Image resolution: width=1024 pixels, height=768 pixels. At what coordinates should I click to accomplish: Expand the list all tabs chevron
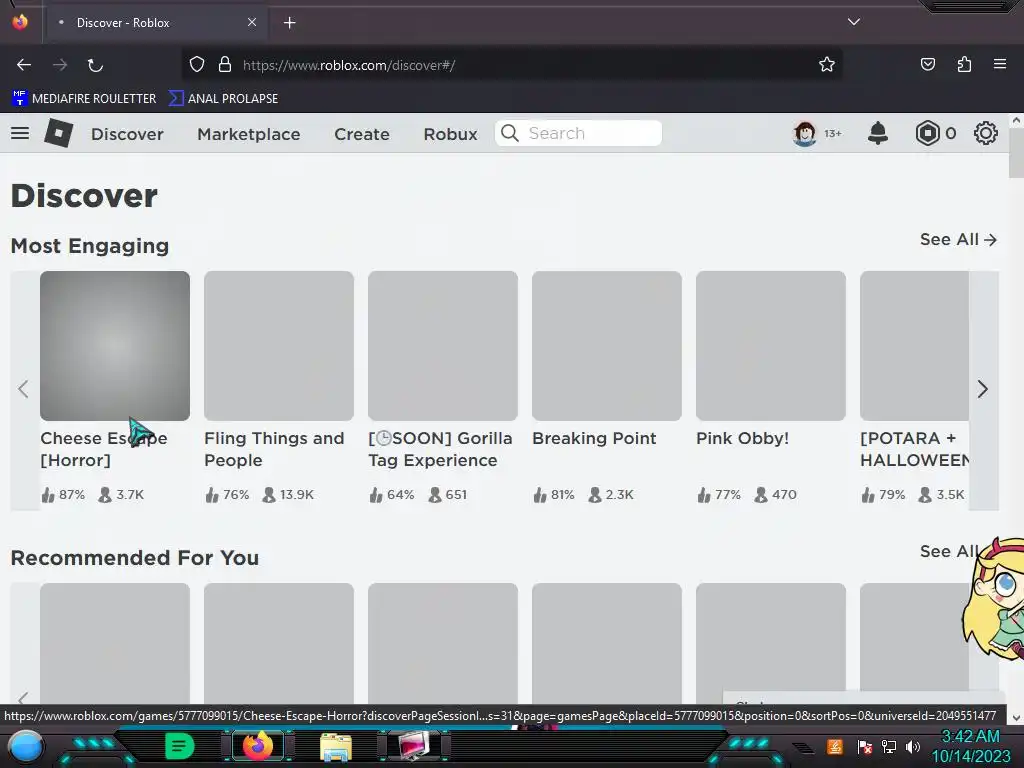coord(854,22)
